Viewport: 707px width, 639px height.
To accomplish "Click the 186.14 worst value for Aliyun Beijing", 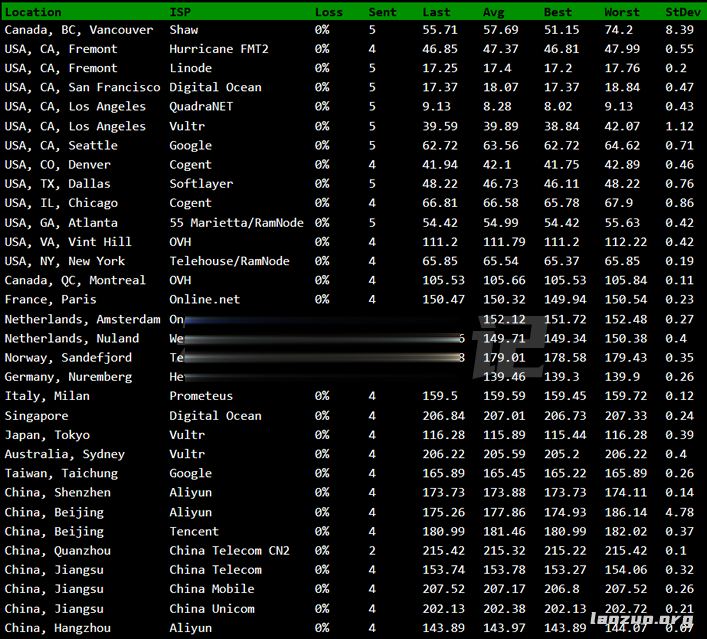I will 626,512.
